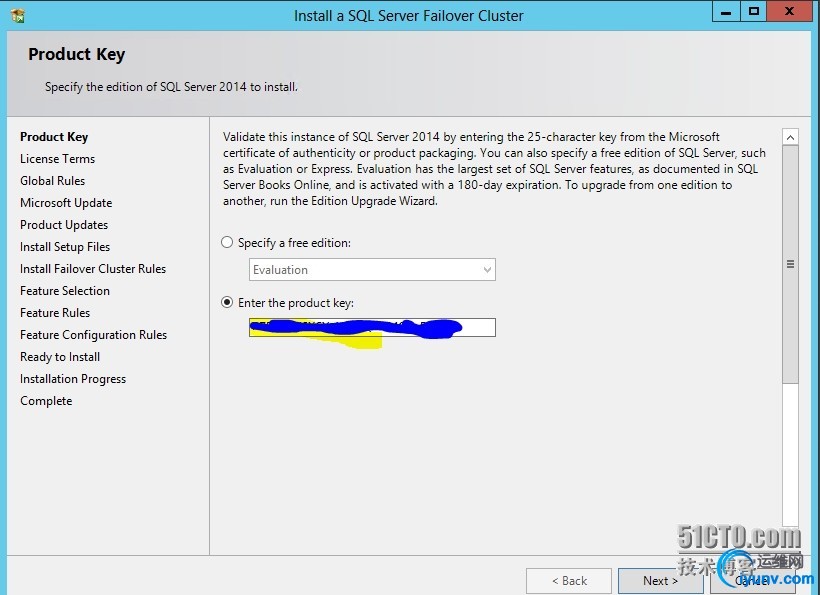The image size is (820, 595).
Task: Click 'Specify the edition of SQL Server 2014' subtitle
Action: [x=171, y=87]
